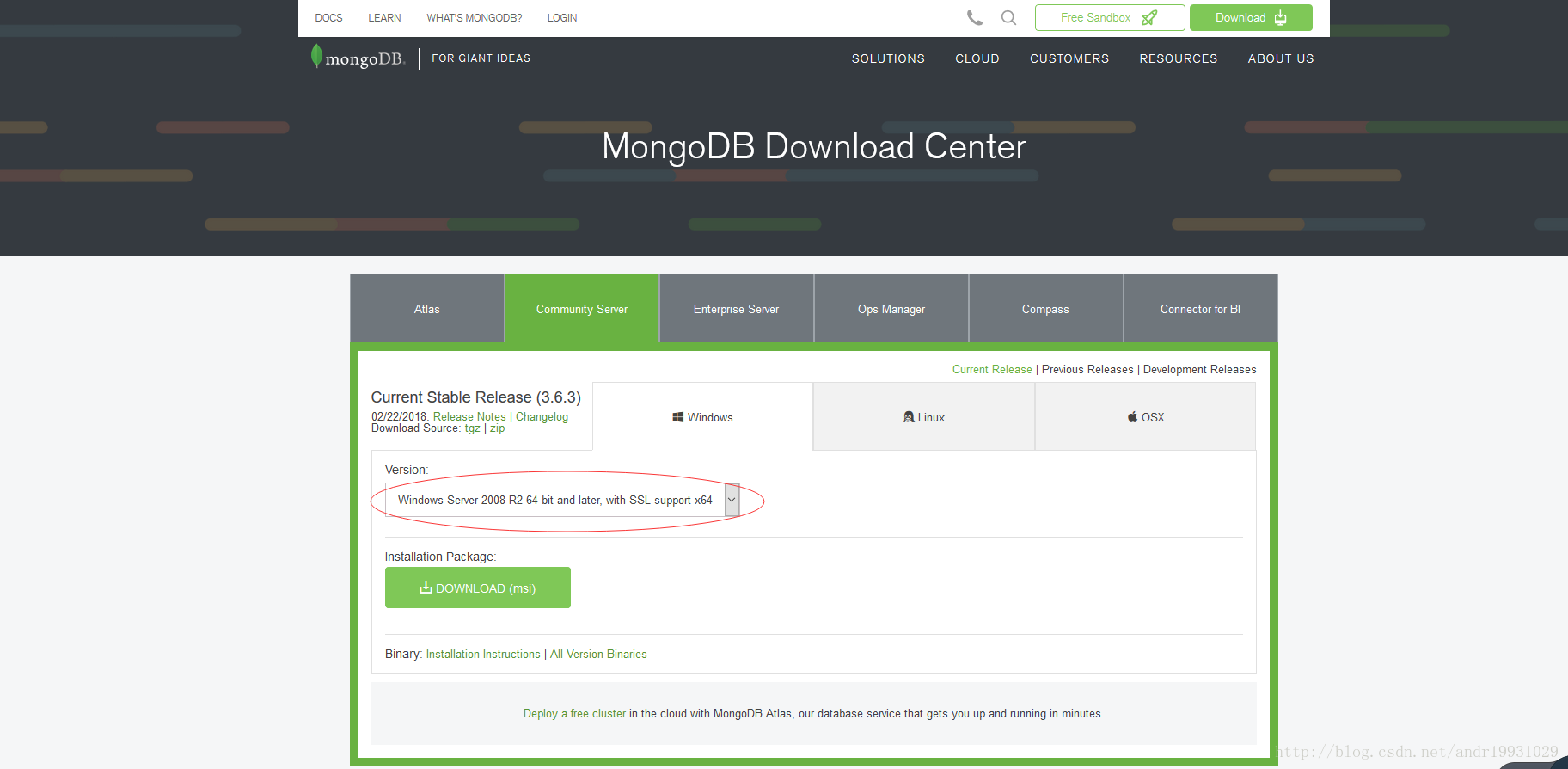Open the Installation Instructions link
This screenshot has height=769, width=1568.
click(483, 654)
